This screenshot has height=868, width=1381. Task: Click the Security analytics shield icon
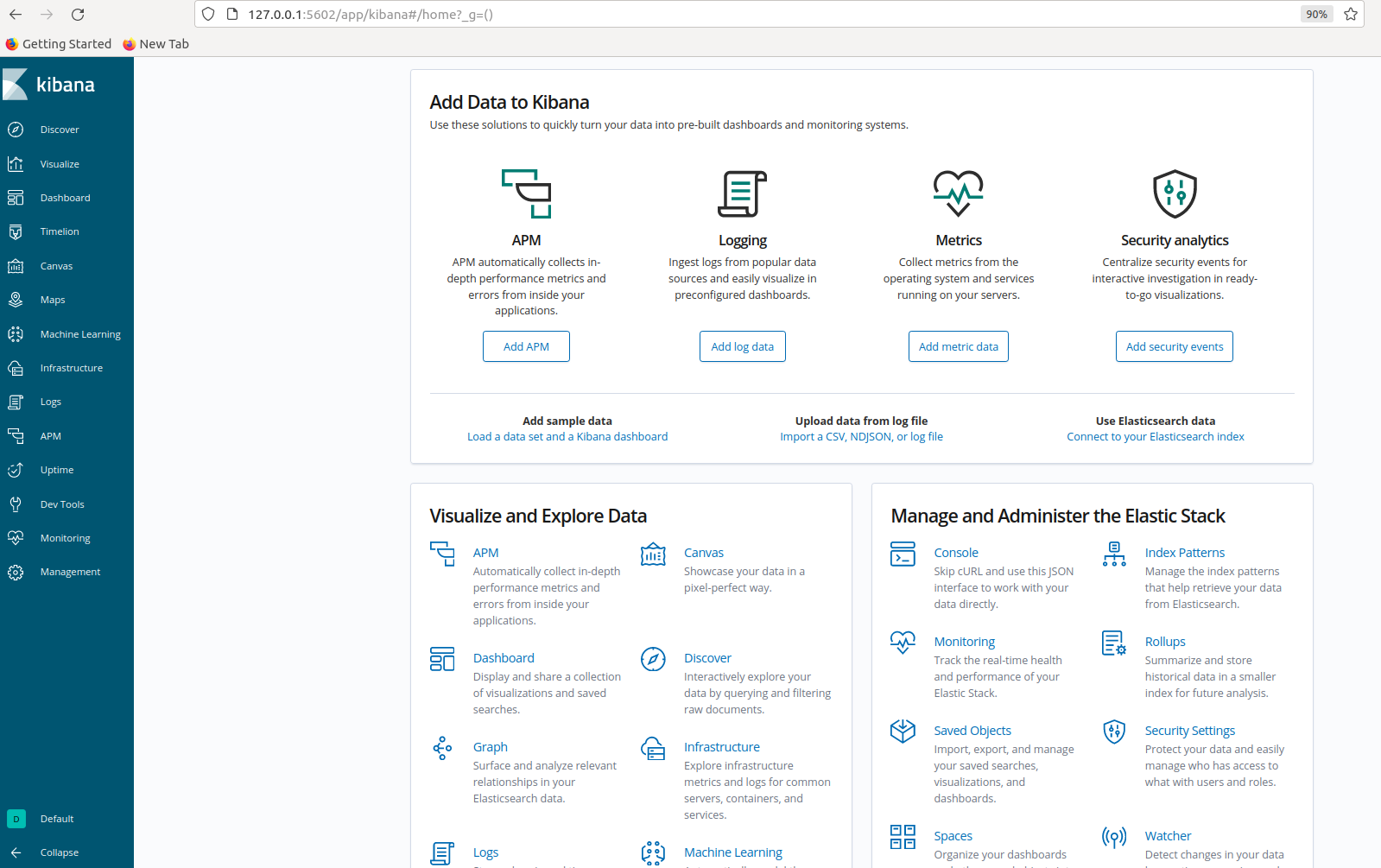pyautogui.click(x=1175, y=193)
